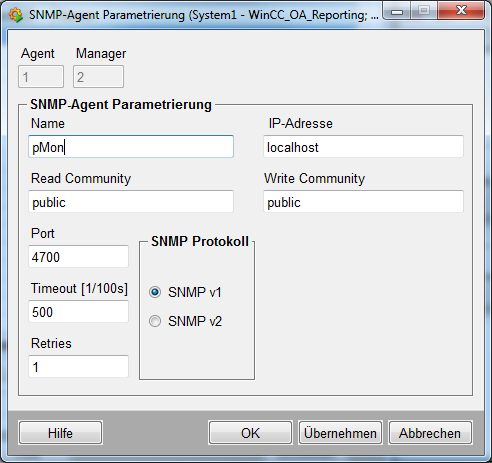Focus the Read Community input field

pos(131,201)
